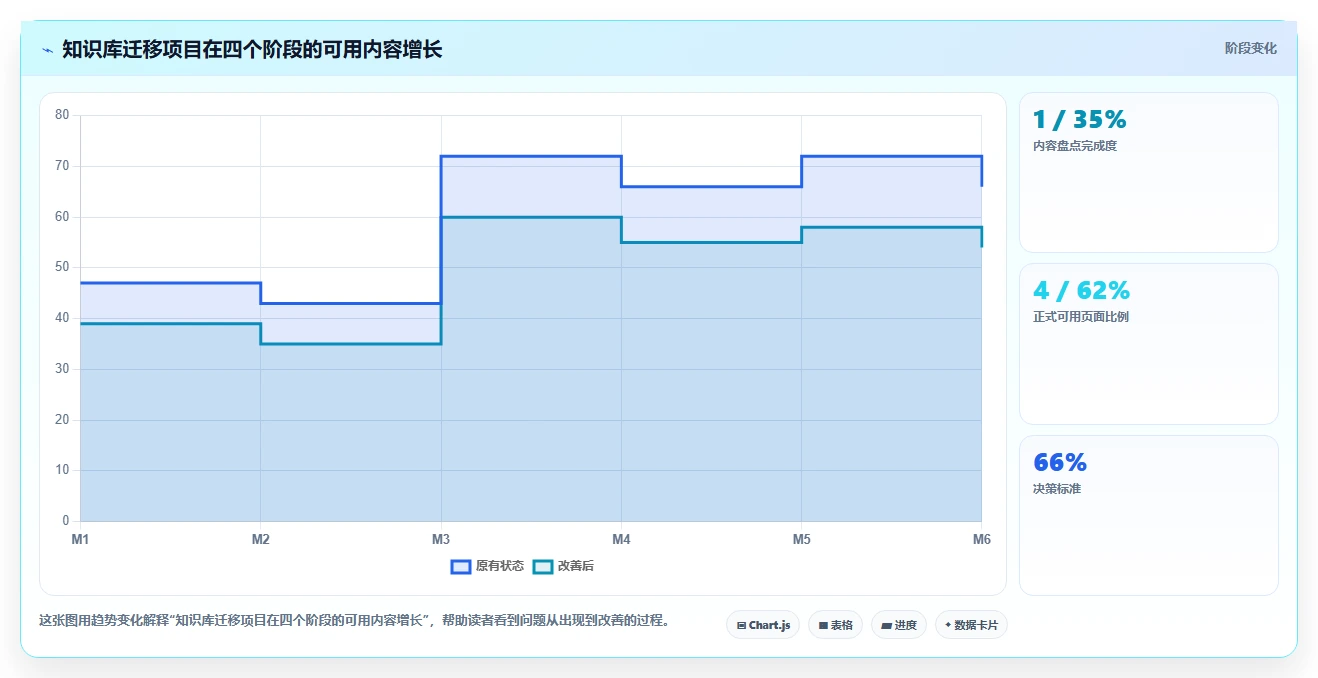The height and width of the screenshot is (678, 1318).
Task: Toggle the 改善后 legend swatch
Action: (x=543, y=566)
